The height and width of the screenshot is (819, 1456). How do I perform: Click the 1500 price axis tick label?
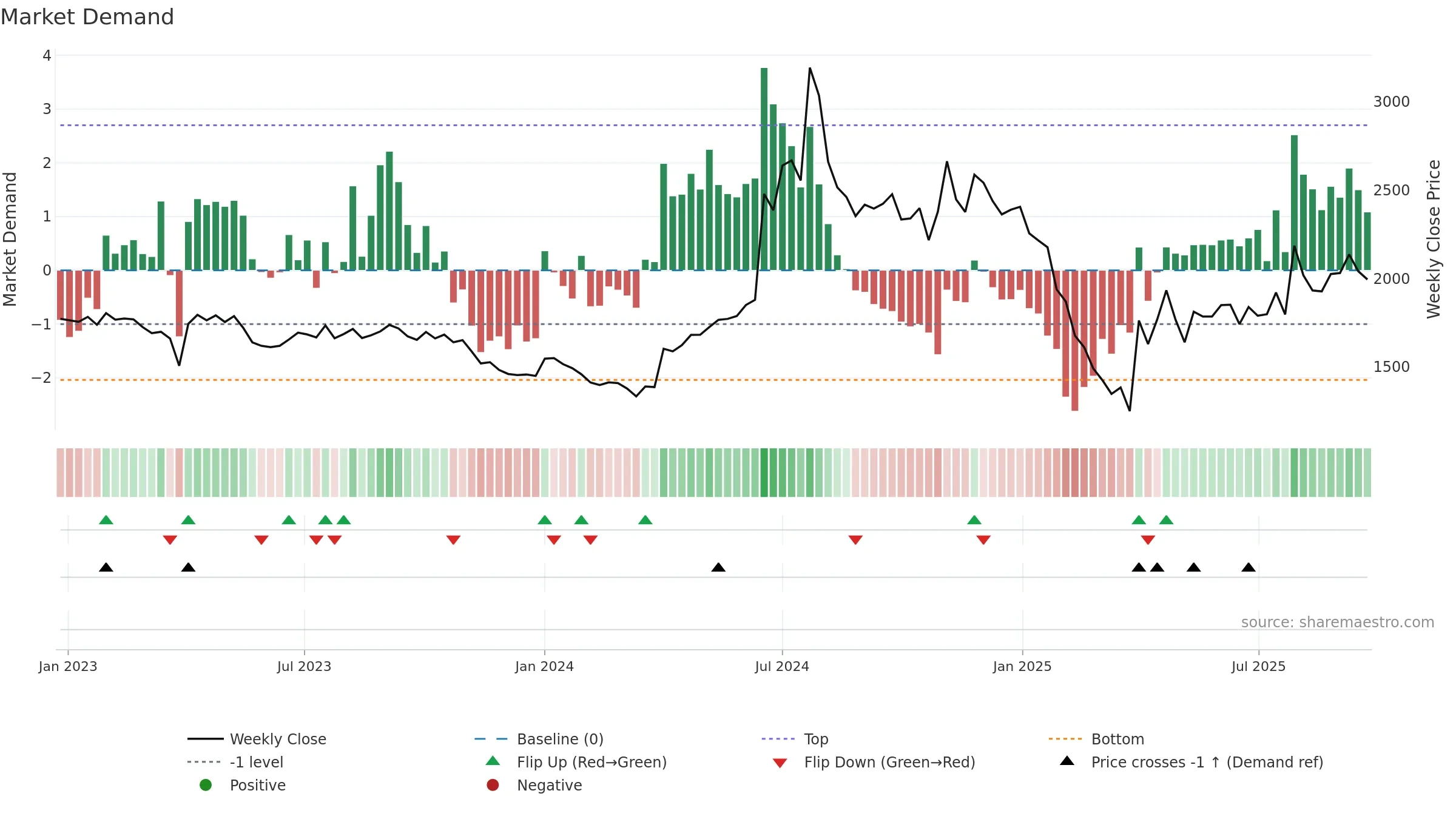(1391, 366)
